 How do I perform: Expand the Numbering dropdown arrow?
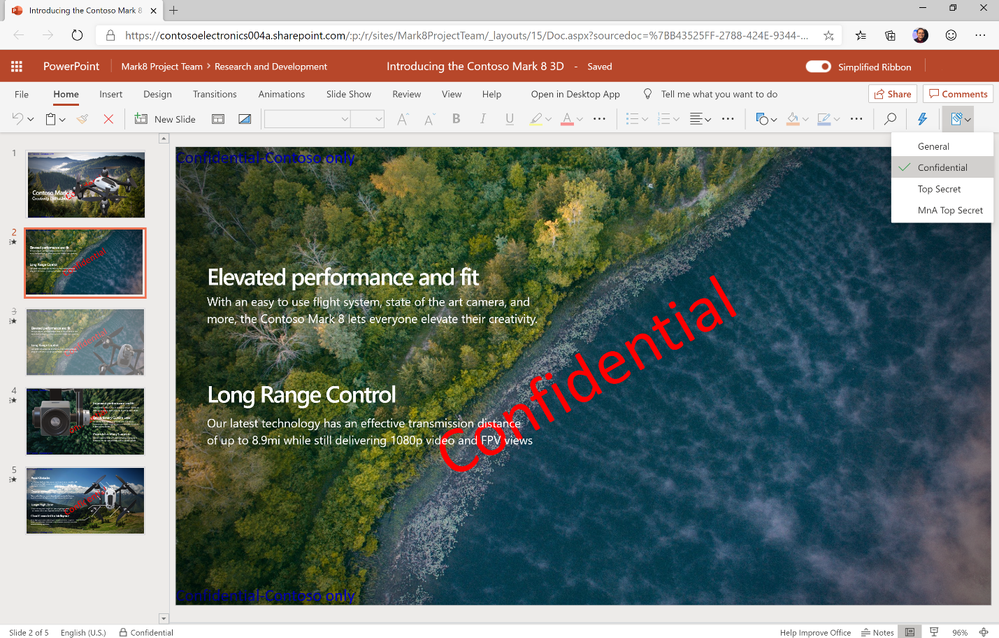click(x=676, y=119)
